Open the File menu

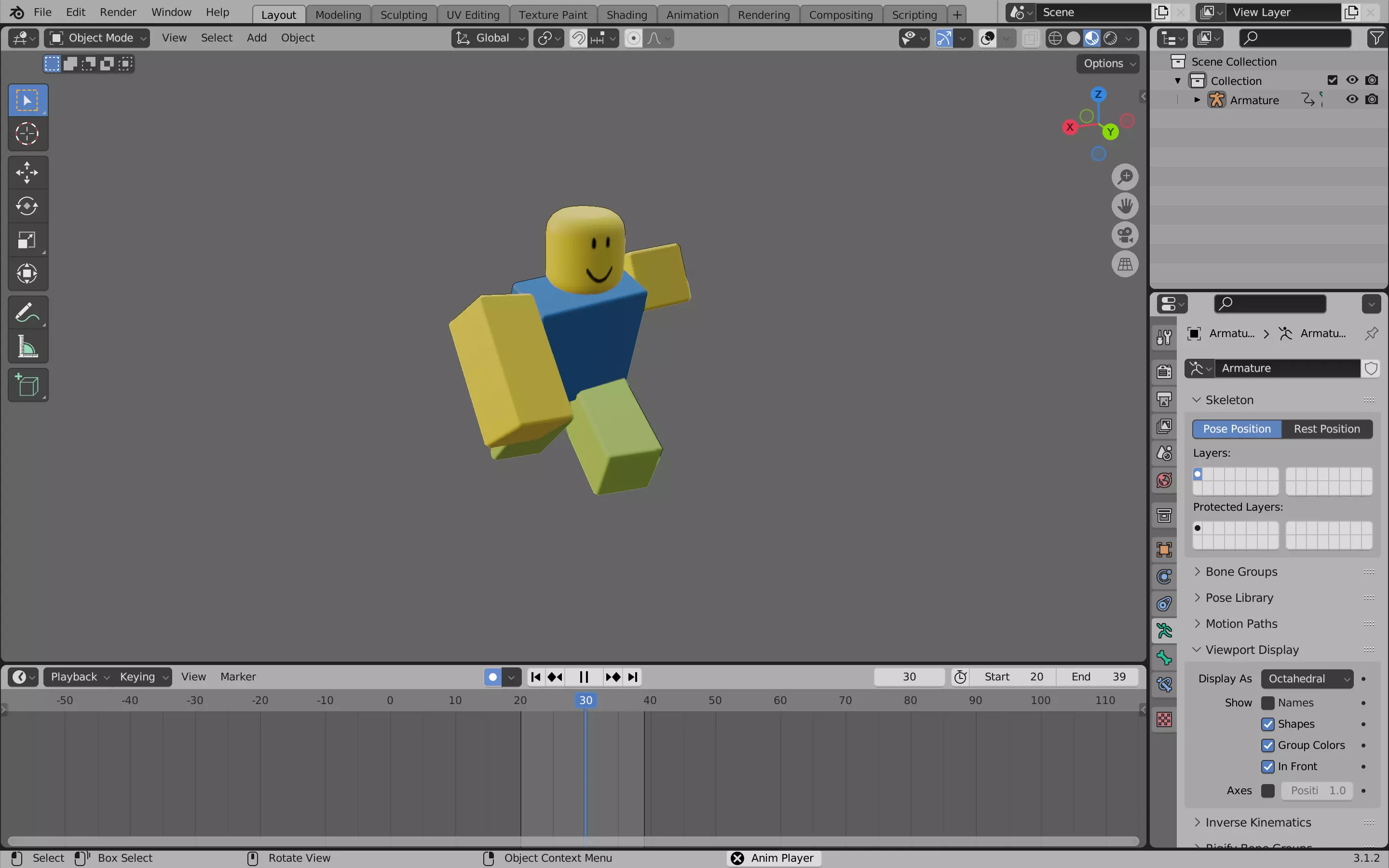[x=42, y=12]
